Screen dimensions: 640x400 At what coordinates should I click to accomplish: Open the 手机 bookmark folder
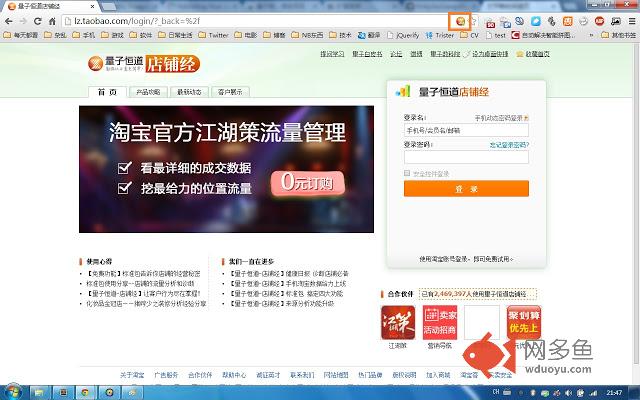(84, 36)
